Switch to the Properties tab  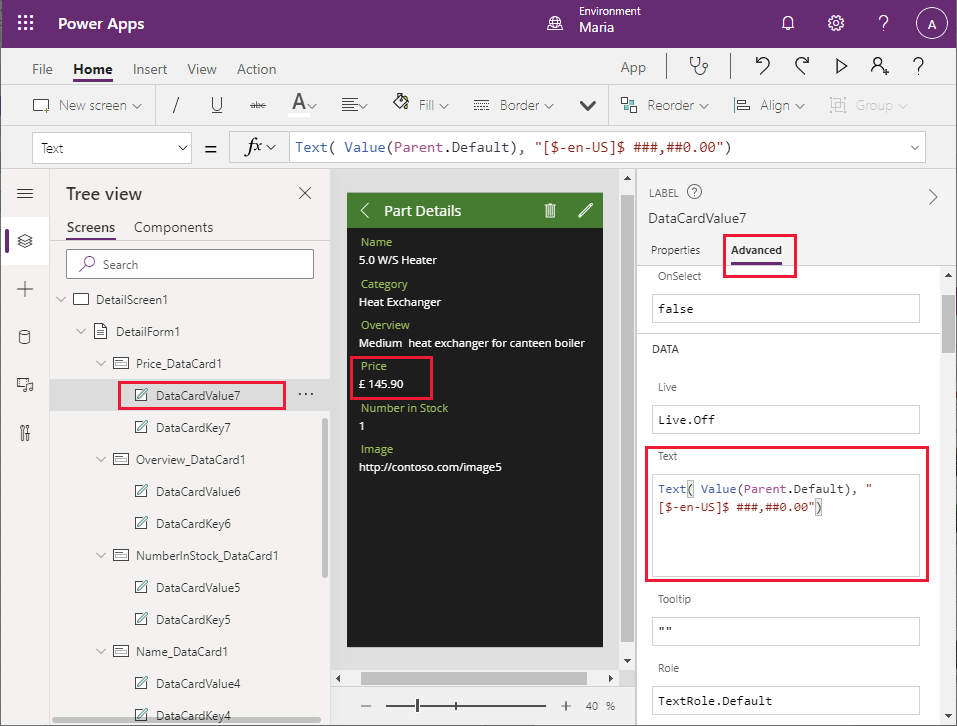[x=675, y=250]
